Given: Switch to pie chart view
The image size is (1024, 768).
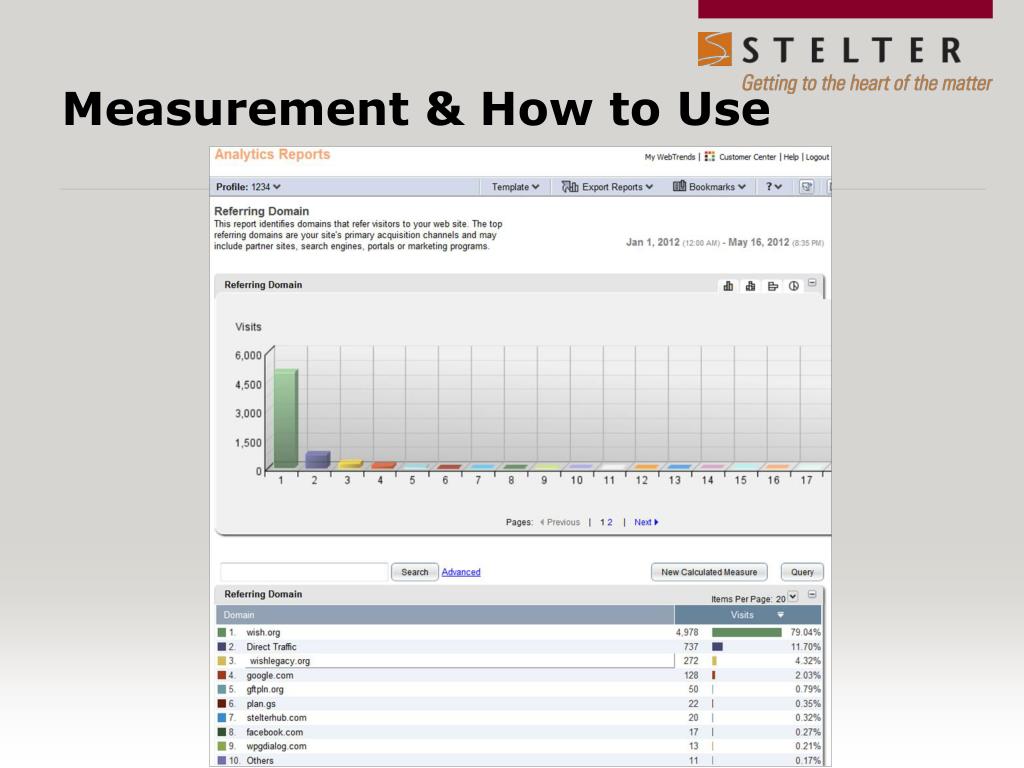Looking at the screenshot, I should tap(793, 286).
